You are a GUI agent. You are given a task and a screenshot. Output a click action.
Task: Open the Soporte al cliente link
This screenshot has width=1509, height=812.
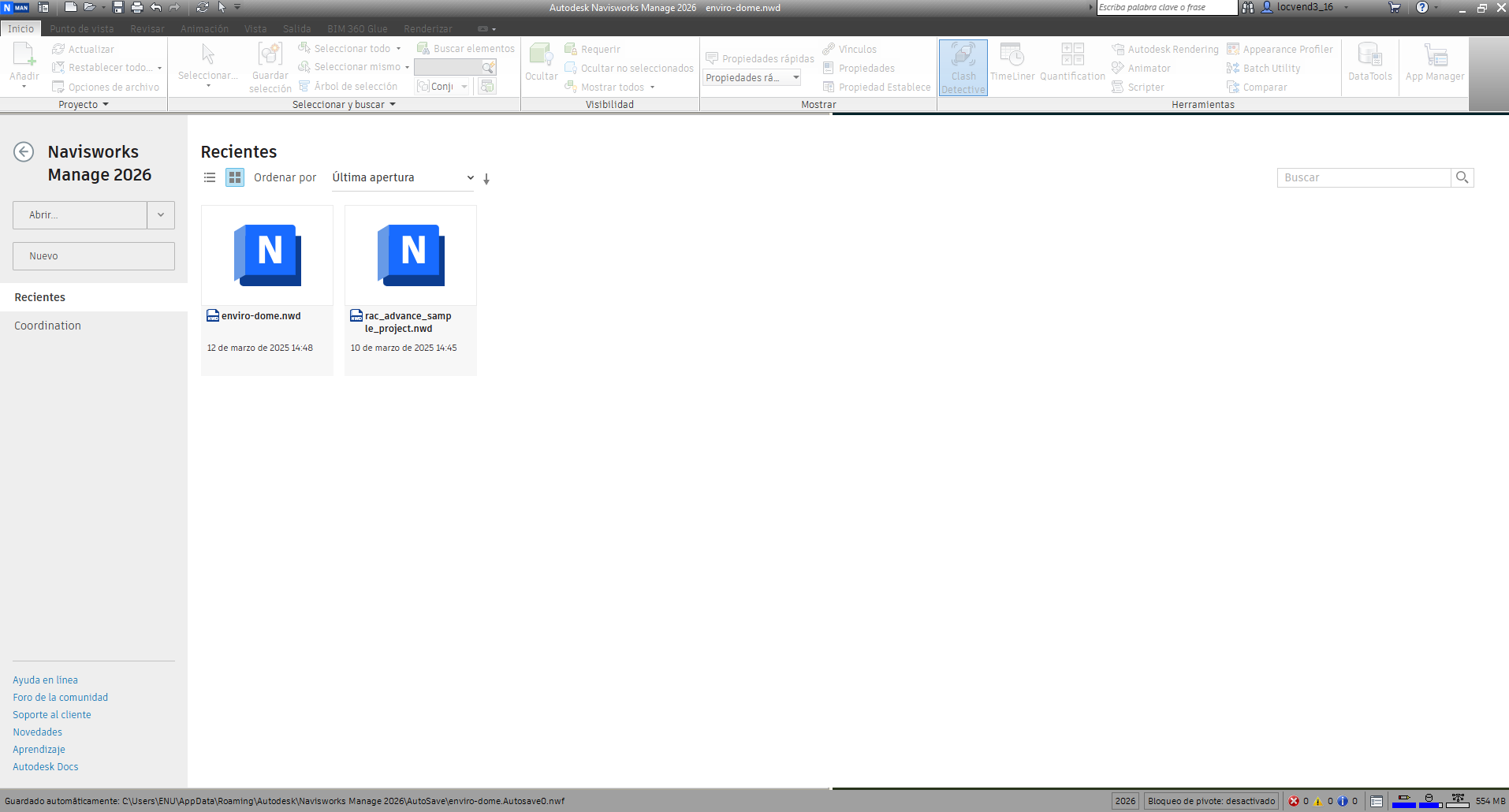coord(52,714)
